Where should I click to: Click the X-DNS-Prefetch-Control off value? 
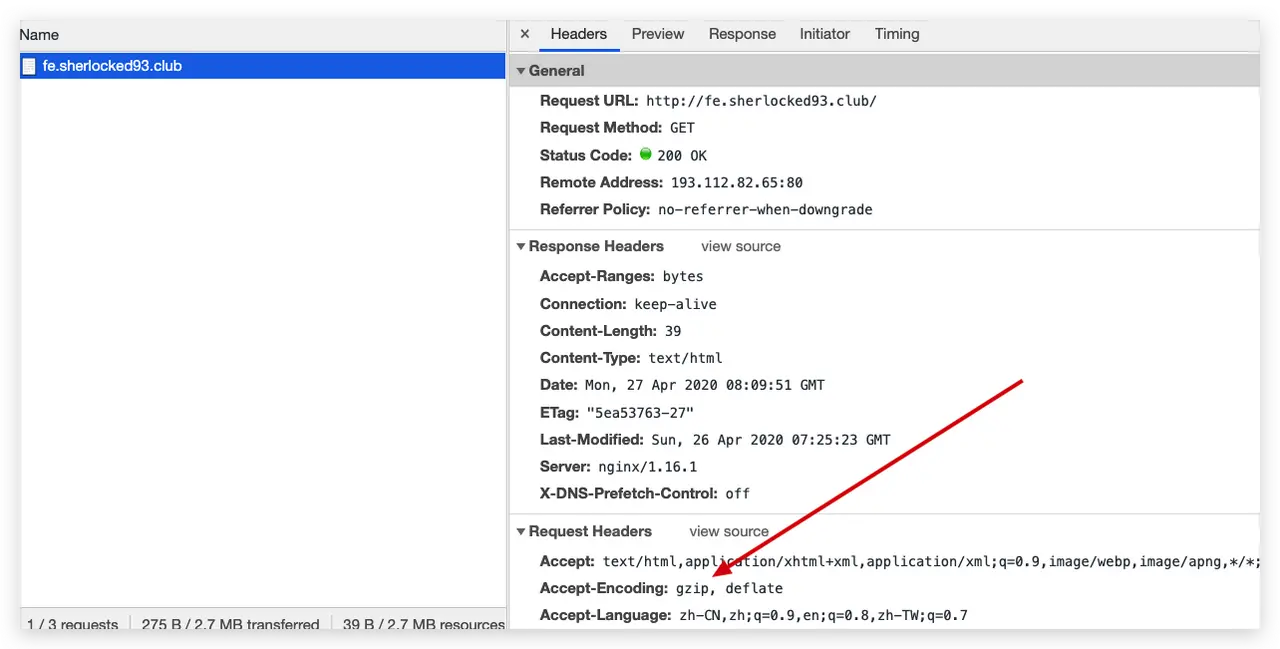[x=738, y=494]
